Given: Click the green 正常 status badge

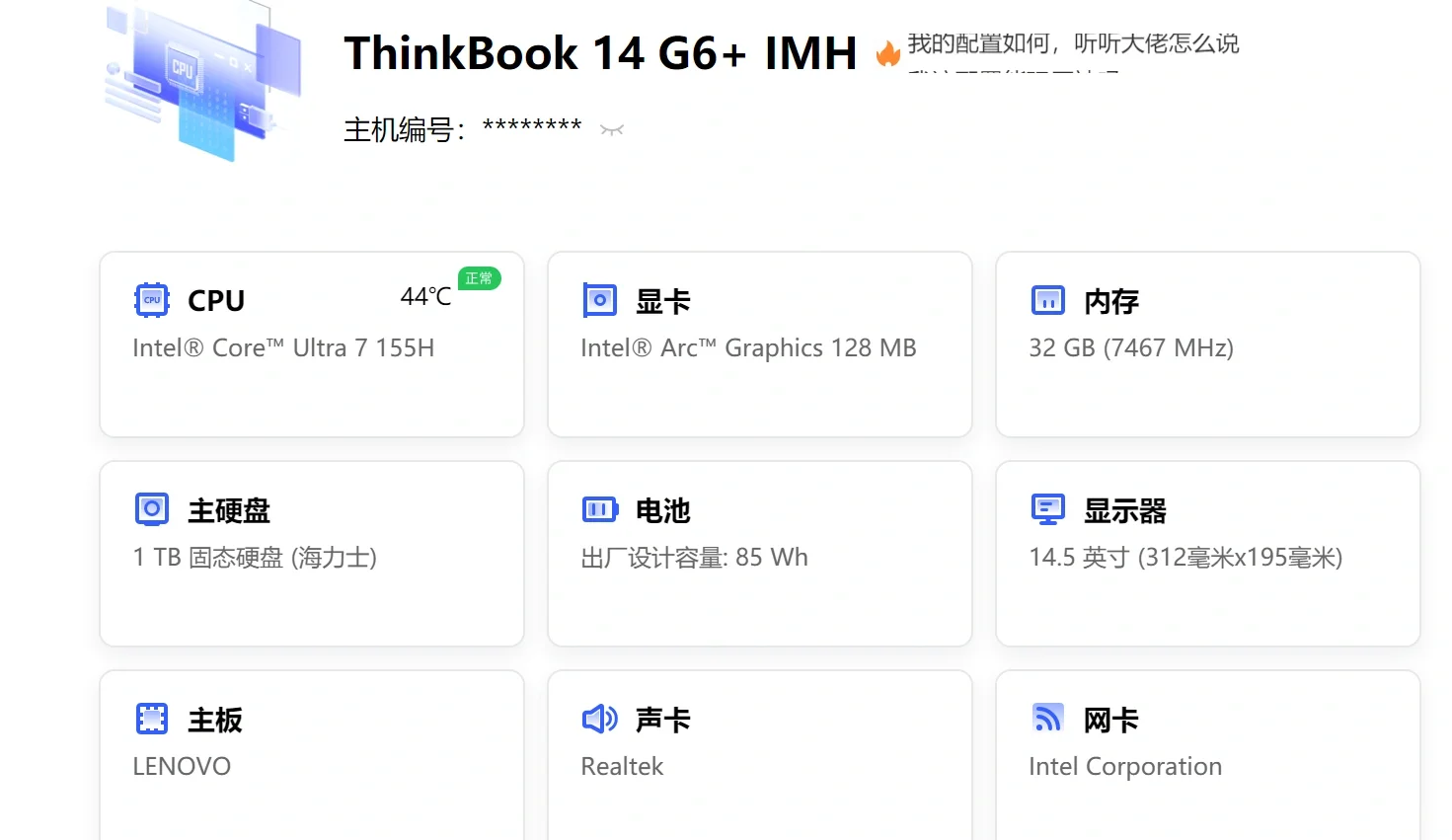Looking at the screenshot, I should (x=480, y=278).
